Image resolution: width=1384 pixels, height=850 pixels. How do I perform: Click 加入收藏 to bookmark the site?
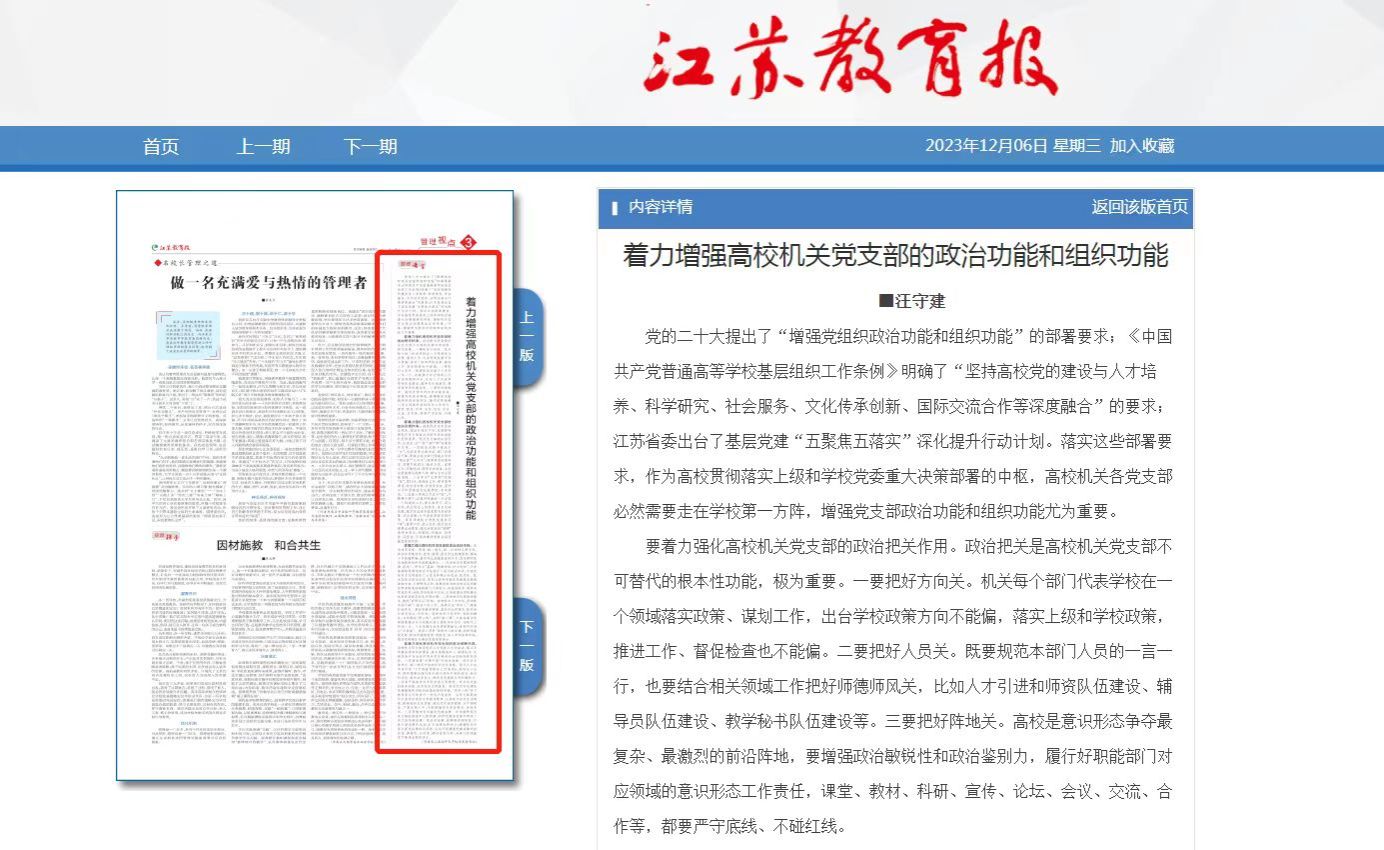1141,146
